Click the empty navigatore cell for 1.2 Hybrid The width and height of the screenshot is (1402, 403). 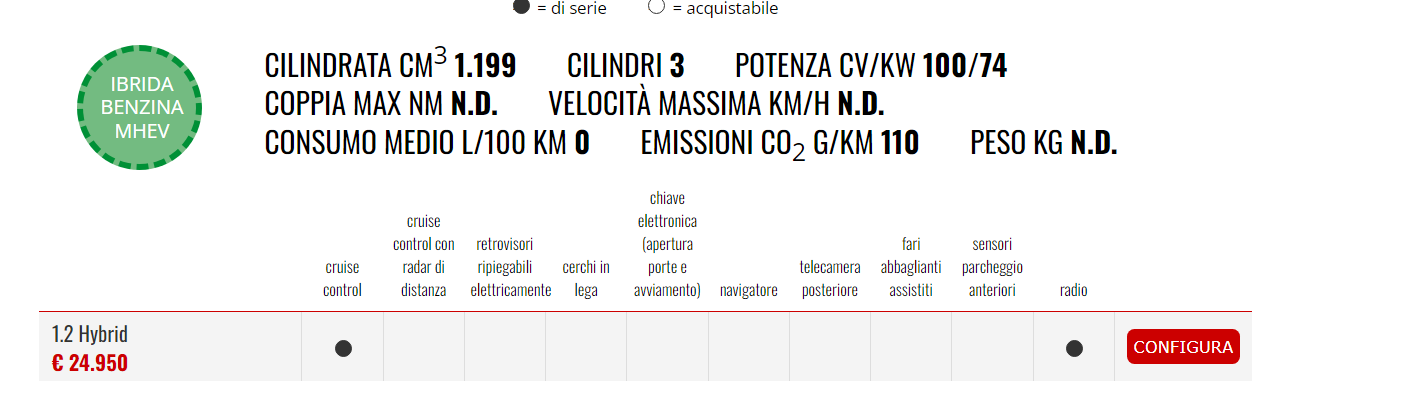(749, 347)
